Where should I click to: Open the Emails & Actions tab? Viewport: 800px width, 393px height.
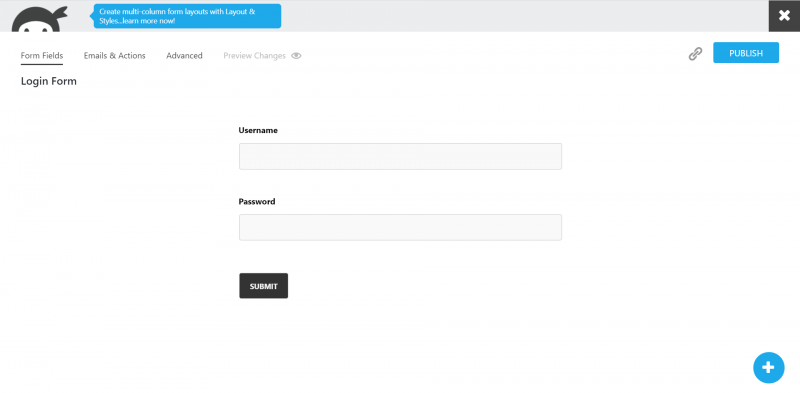(x=115, y=56)
